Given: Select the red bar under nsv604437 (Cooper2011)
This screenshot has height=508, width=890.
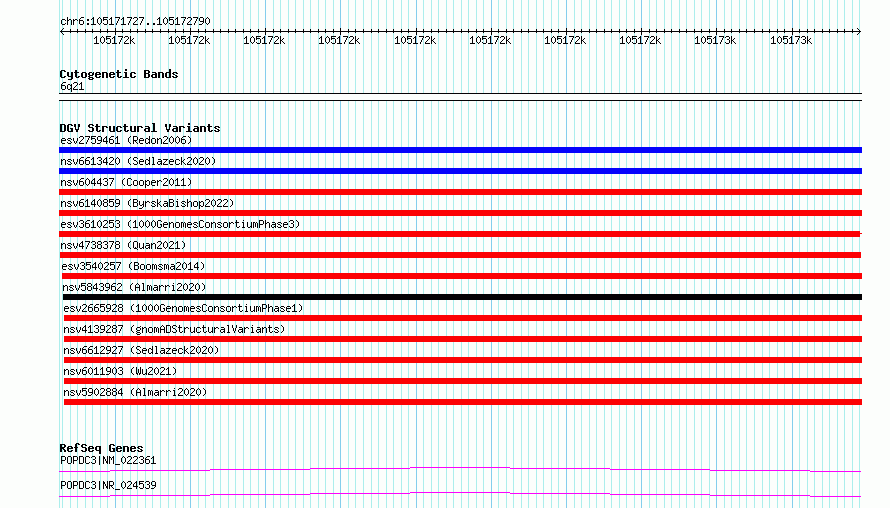Looking at the screenshot, I should coord(460,192).
